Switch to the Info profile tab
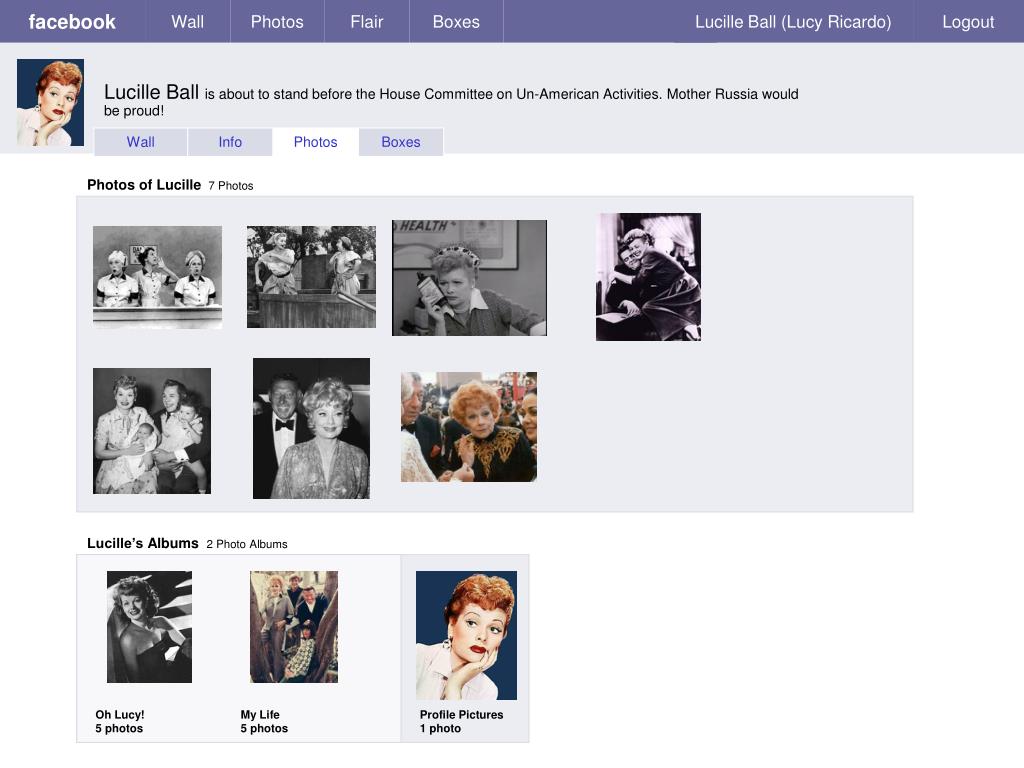This screenshot has height=768, width=1024. 230,142
